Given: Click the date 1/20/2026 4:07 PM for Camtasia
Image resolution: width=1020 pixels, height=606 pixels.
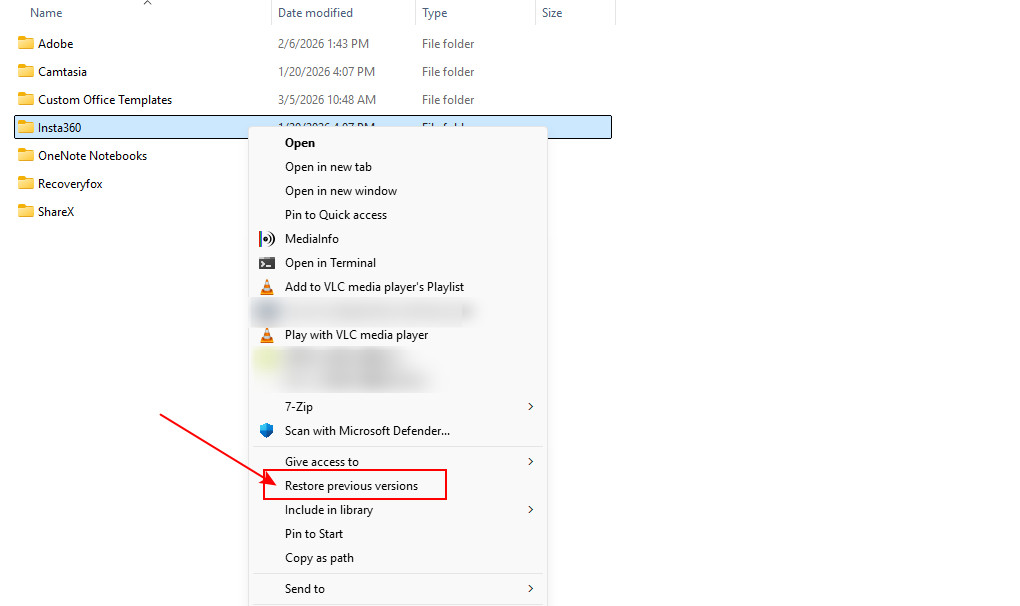Looking at the screenshot, I should click(x=327, y=72).
